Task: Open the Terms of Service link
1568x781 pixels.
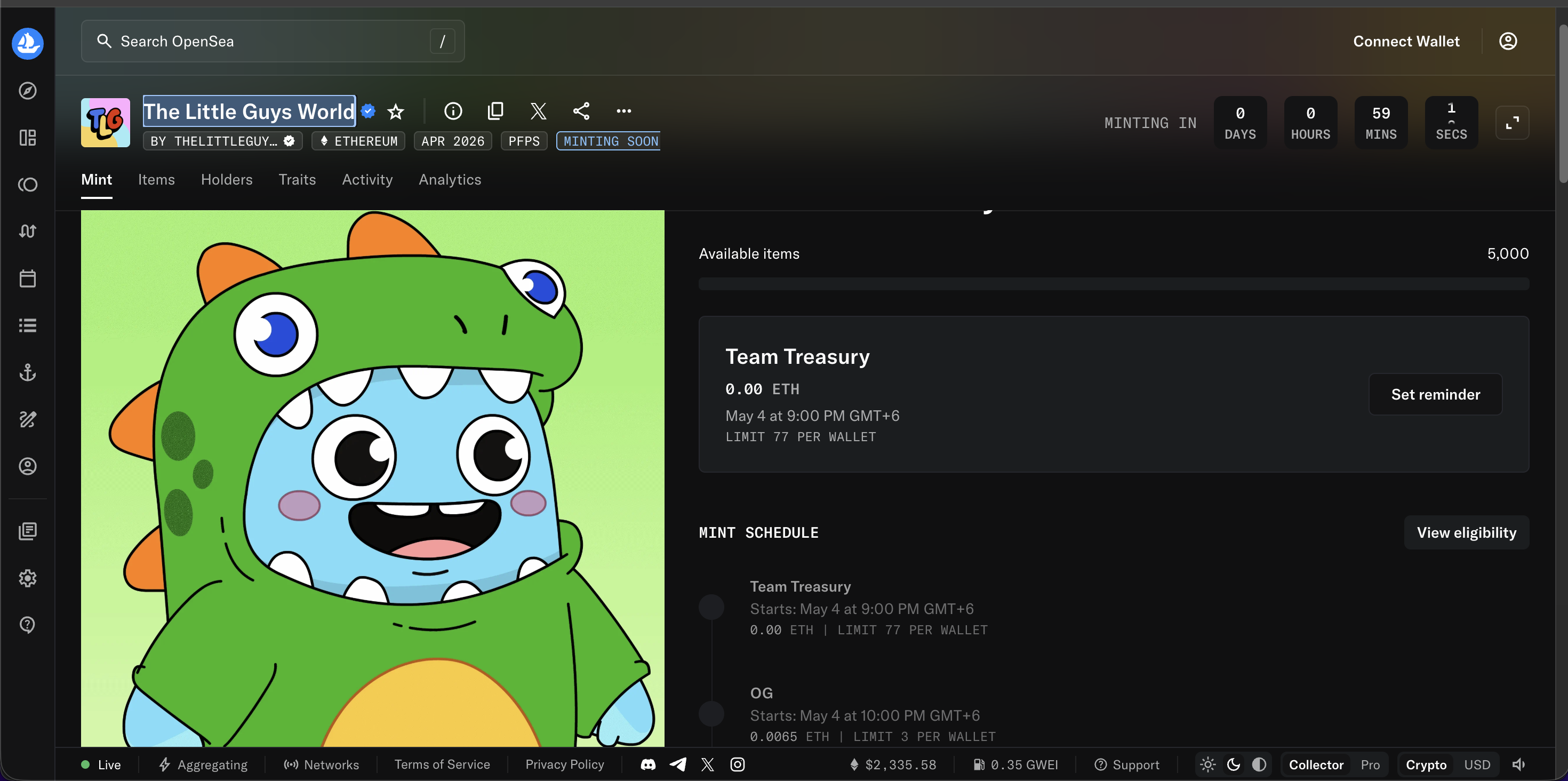Action: [x=442, y=764]
